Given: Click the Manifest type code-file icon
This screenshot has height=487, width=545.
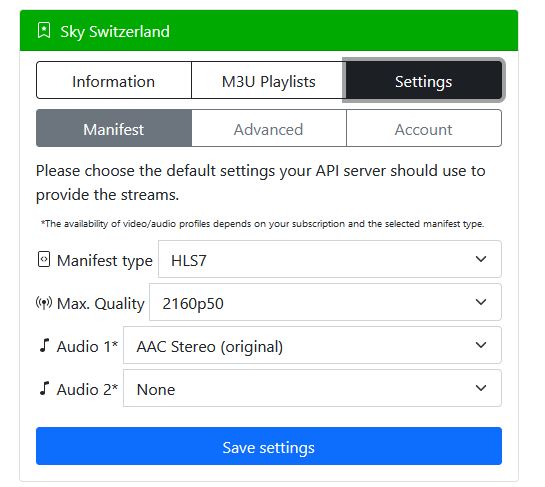Looking at the screenshot, I should pyautogui.click(x=44, y=259).
